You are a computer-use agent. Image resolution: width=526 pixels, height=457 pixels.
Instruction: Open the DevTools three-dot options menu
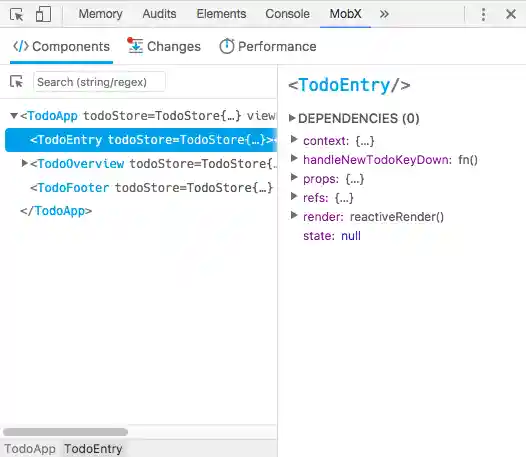(483, 14)
